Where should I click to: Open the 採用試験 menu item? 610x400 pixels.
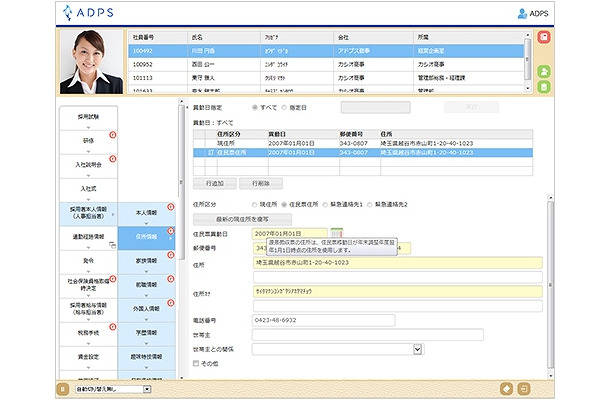click(88, 118)
